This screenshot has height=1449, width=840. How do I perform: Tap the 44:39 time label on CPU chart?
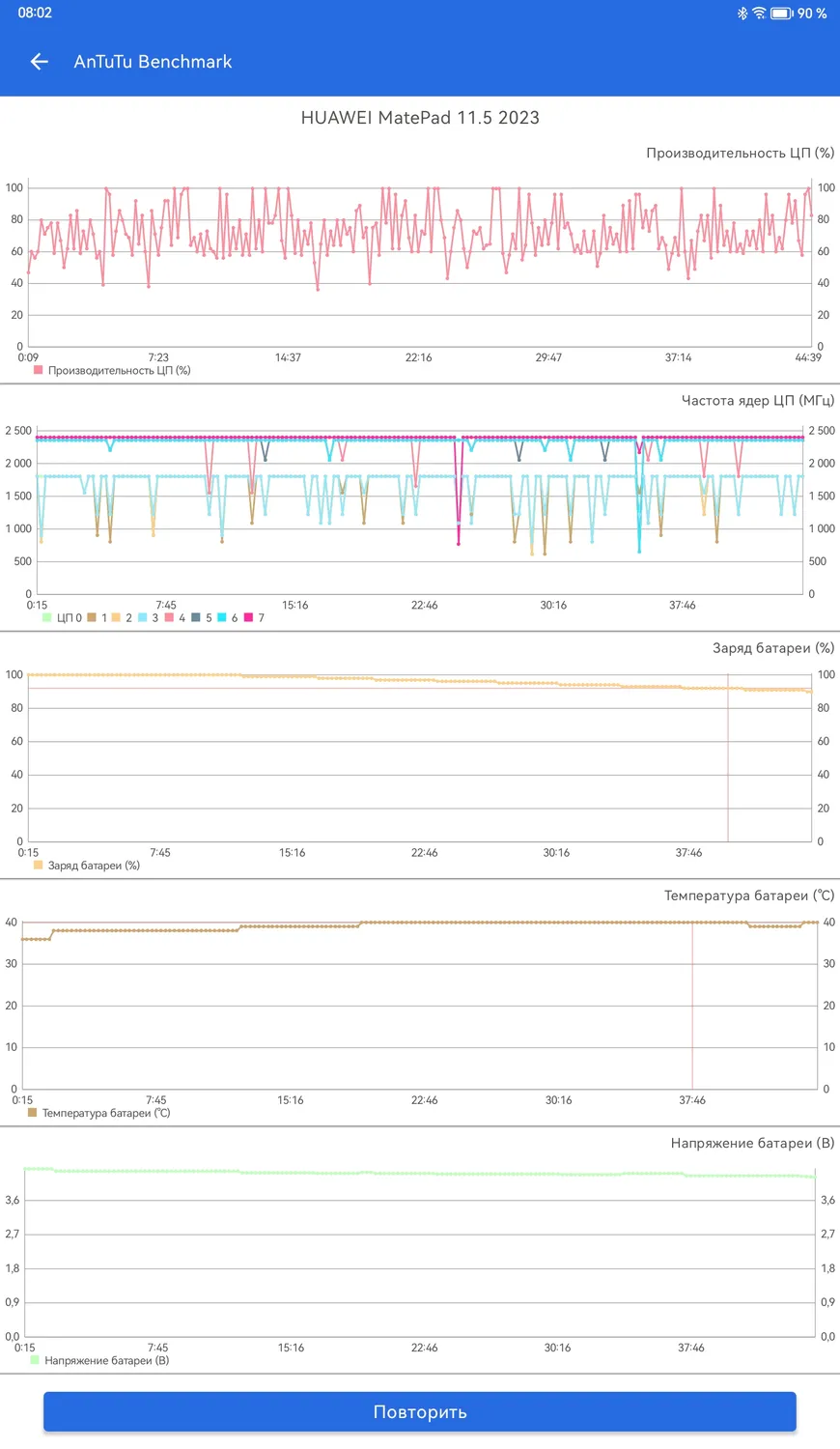point(808,357)
